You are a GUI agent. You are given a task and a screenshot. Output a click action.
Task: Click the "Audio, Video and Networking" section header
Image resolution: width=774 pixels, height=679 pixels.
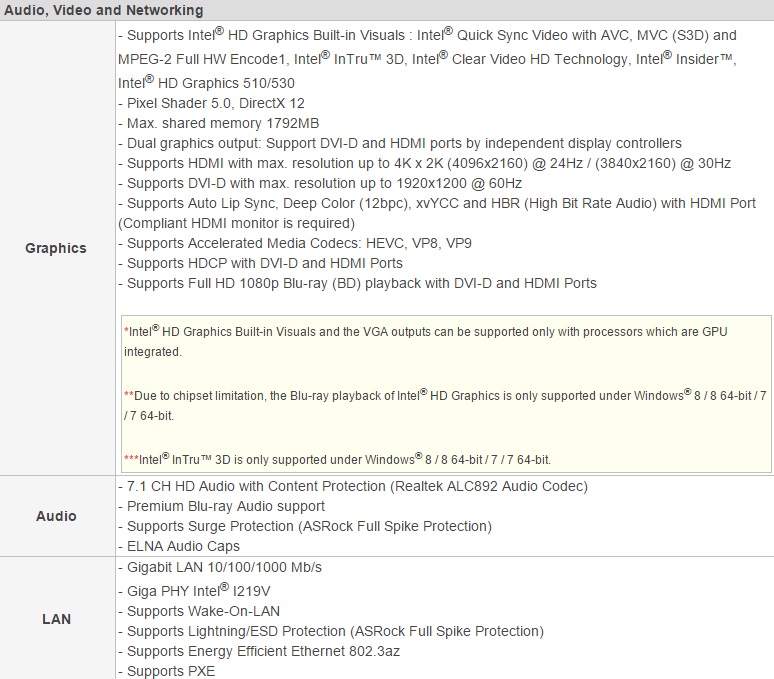pyautogui.click(x=104, y=10)
